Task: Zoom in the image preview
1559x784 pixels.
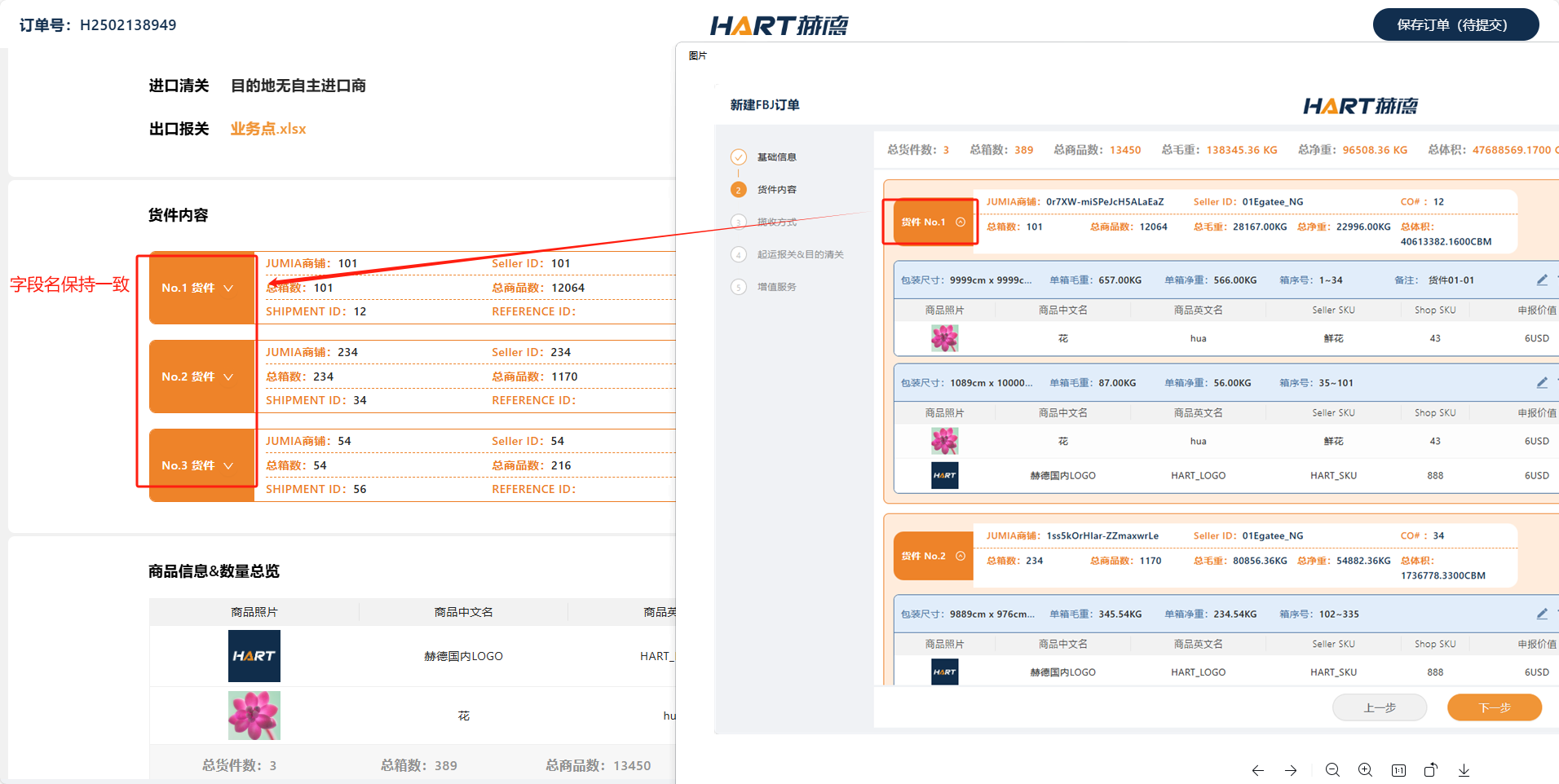Action: (1365, 770)
